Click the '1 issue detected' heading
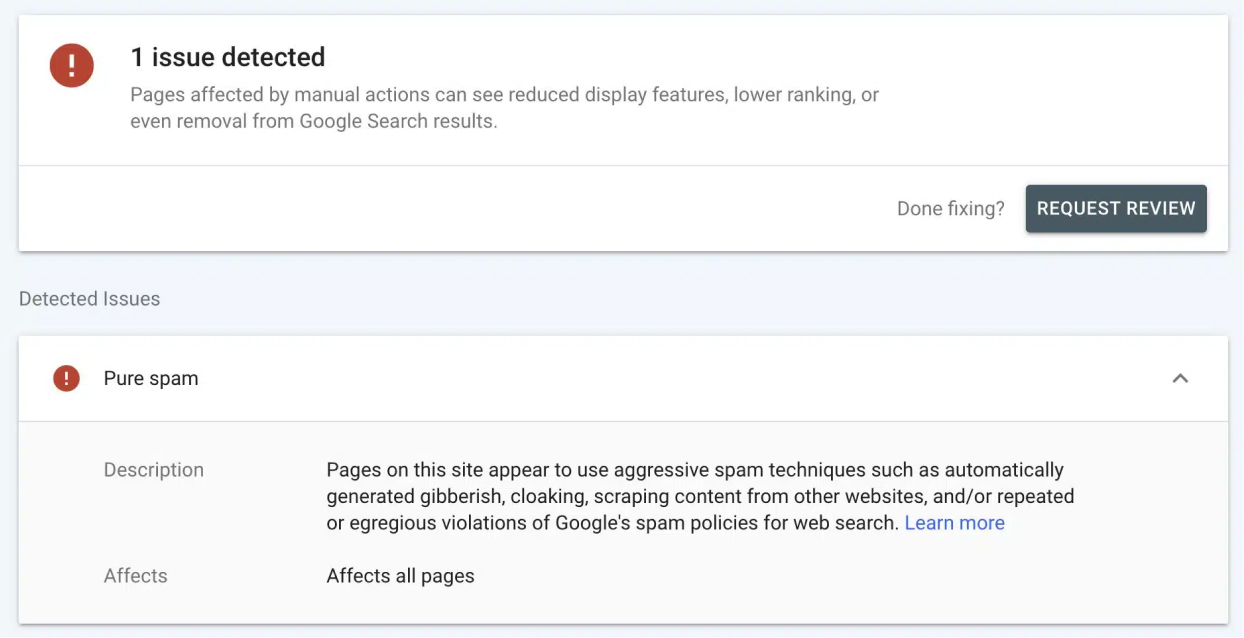This screenshot has height=638, width=1244. [x=228, y=57]
